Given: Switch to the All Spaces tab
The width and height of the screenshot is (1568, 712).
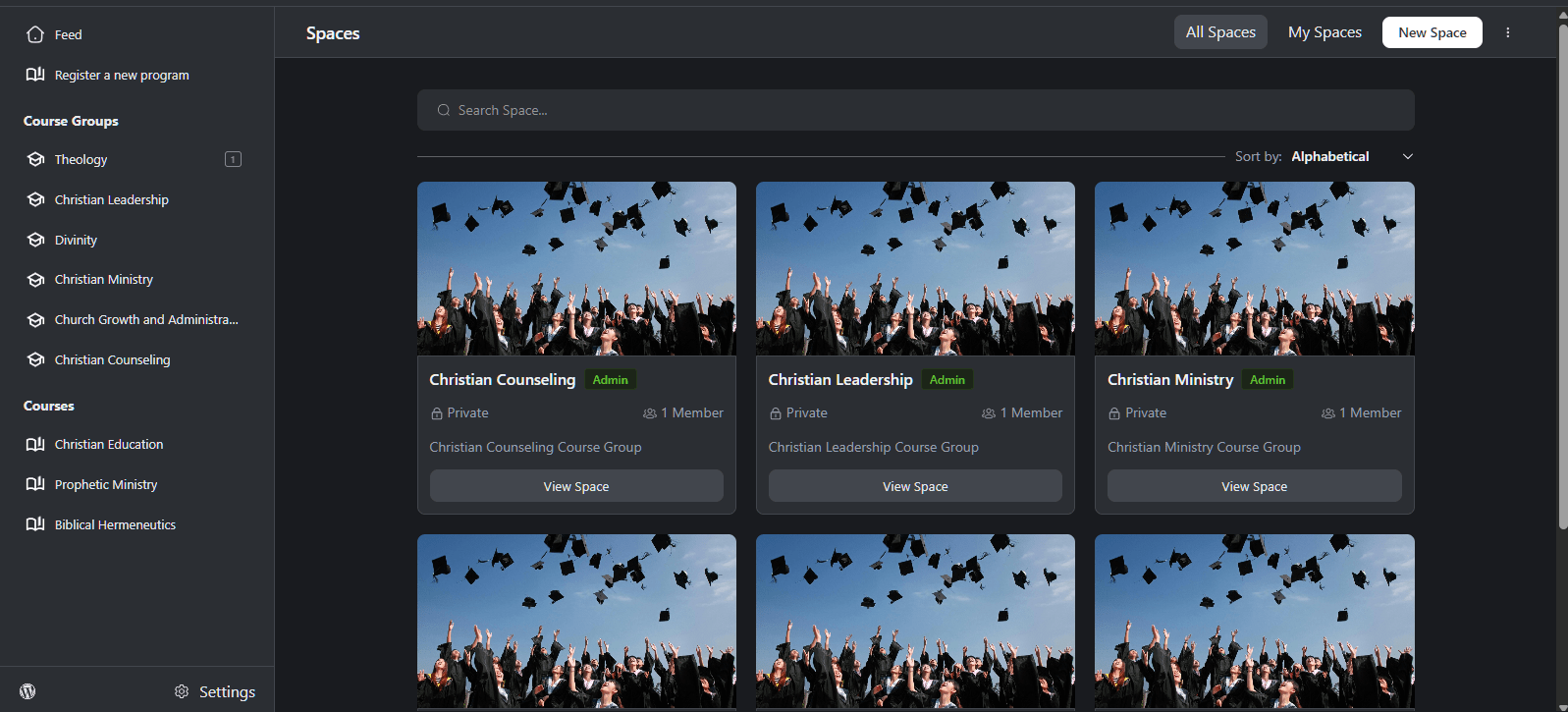Looking at the screenshot, I should (1220, 32).
